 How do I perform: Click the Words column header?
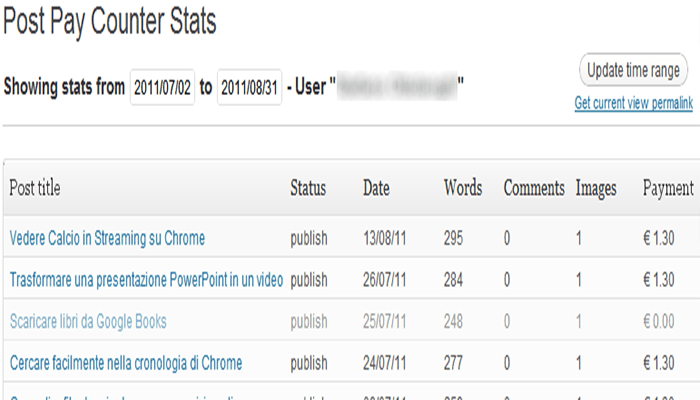(463, 188)
